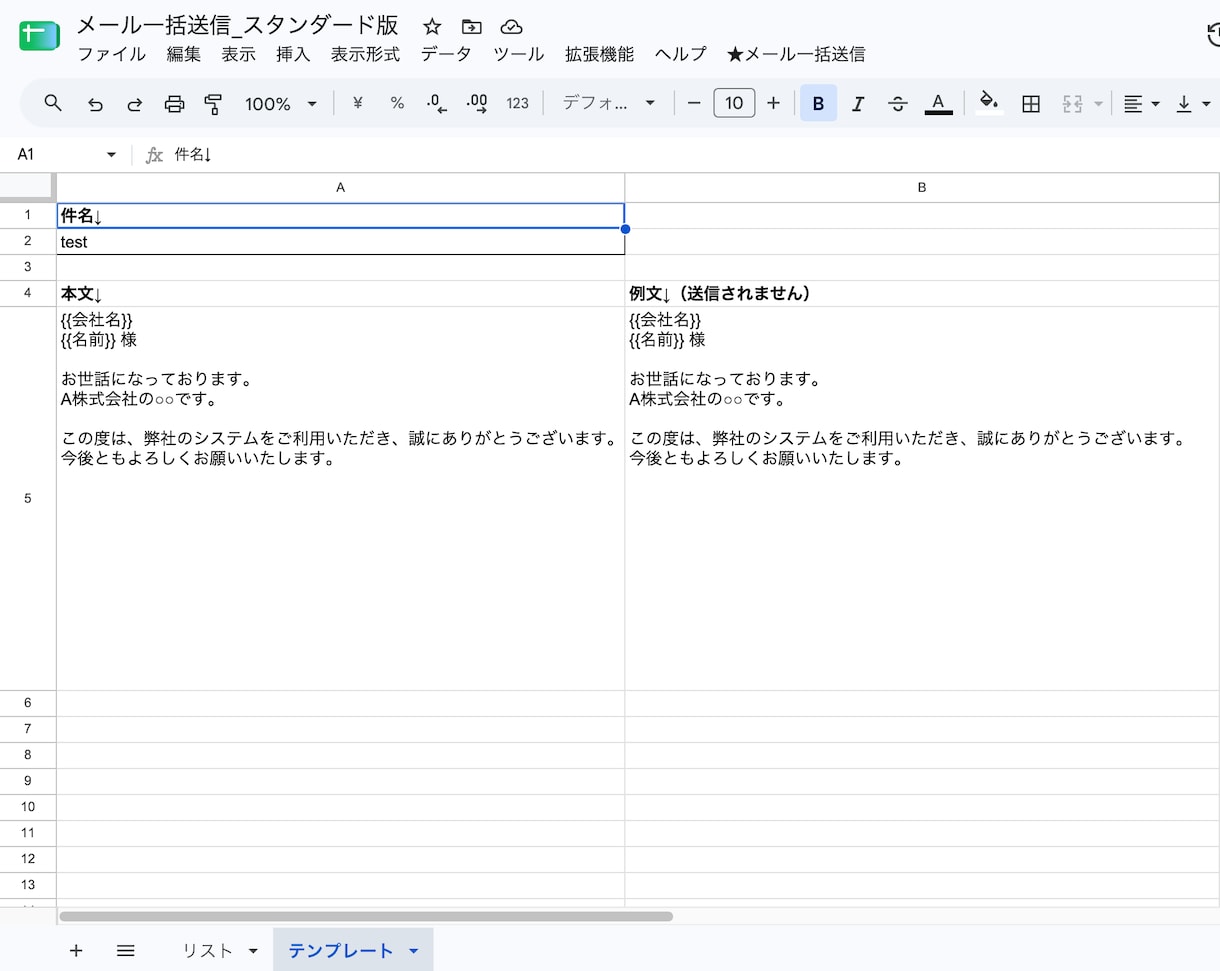This screenshot has height=971, width=1220.
Task: Select the 本文↓ cell
Action: (x=340, y=294)
